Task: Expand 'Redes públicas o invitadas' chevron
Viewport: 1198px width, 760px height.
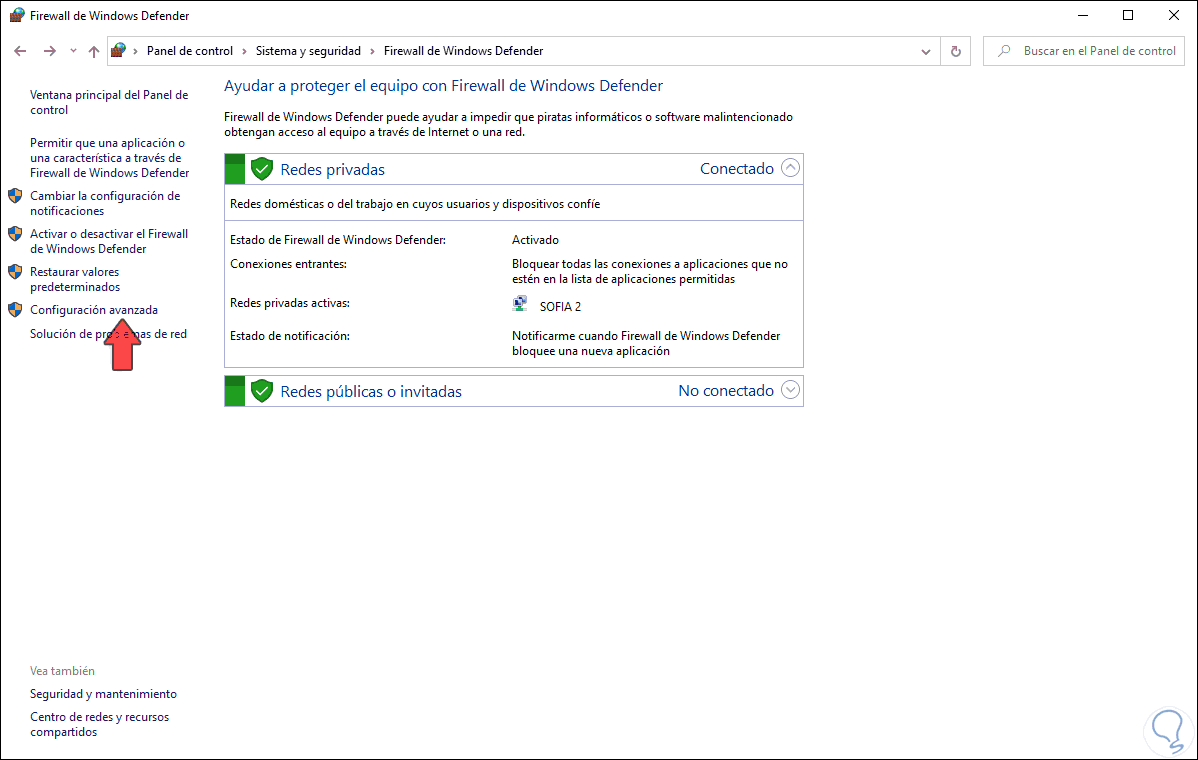Action: point(790,390)
